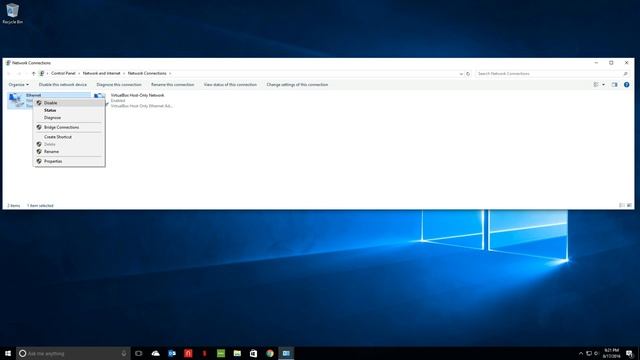Open the green app on the taskbar
Image resolution: width=640 pixels, height=360 pixels.
click(x=221, y=353)
